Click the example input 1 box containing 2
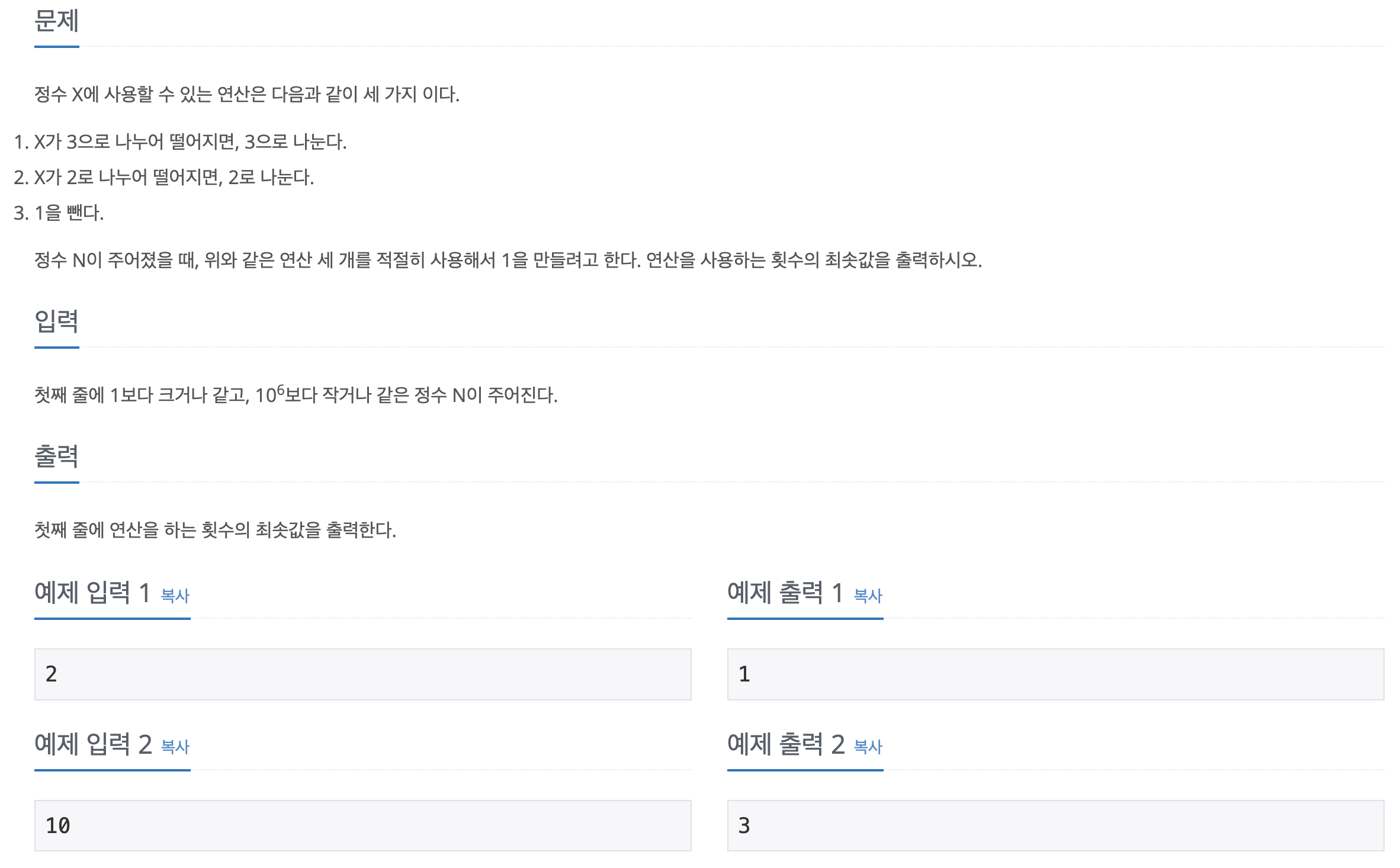This screenshot has width=1400, height=868. (362, 674)
